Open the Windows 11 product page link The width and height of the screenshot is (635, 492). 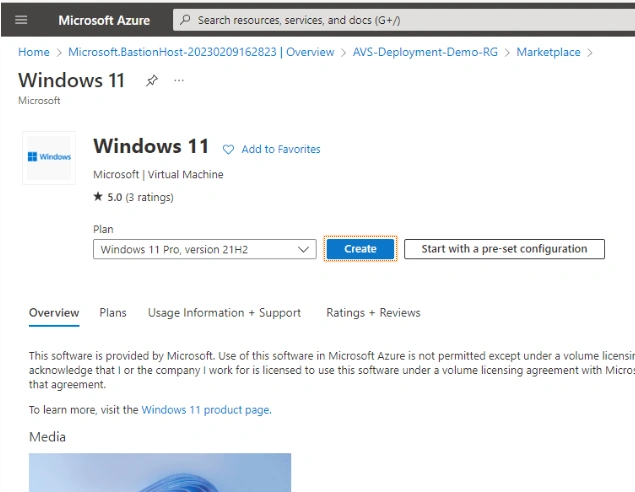click(206, 410)
